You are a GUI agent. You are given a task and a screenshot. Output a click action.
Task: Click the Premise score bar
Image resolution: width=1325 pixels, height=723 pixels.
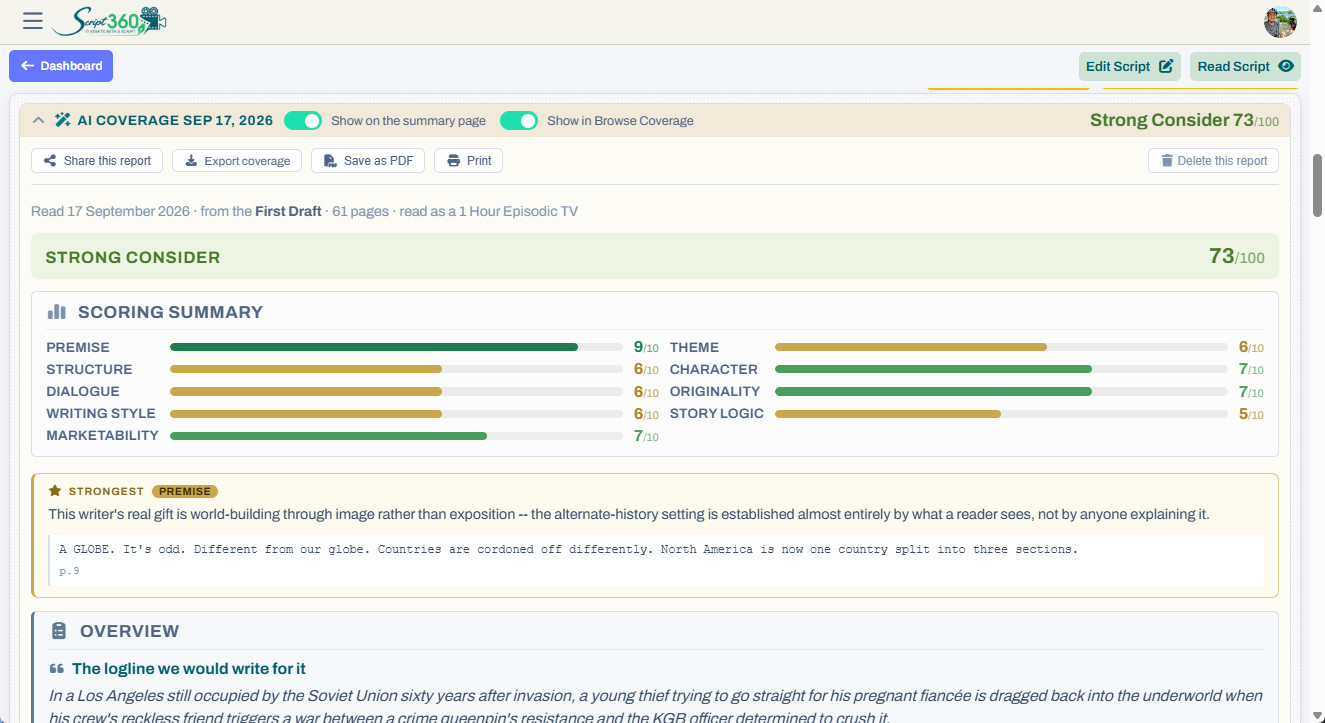pyautogui.click(x=396, y=347)
